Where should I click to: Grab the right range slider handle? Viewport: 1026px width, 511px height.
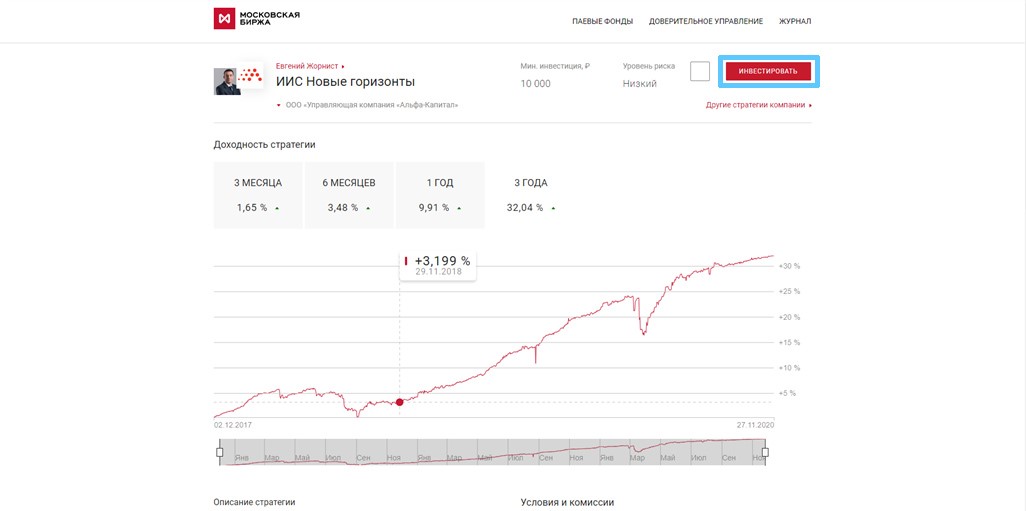click(x=765, y=452)
